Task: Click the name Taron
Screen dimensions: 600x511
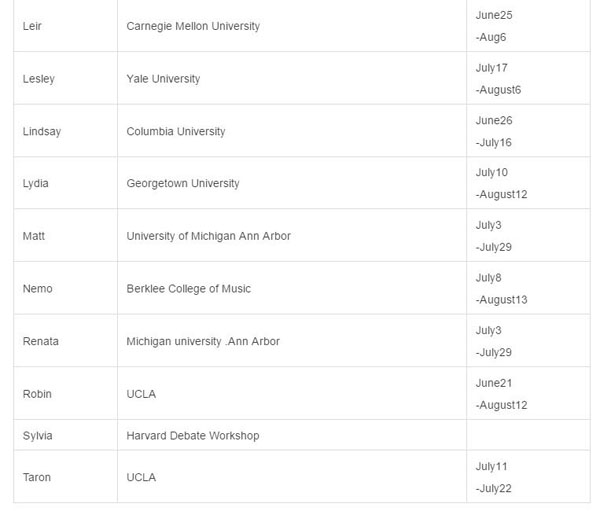Action: pyautogui.click(x=37, y=478)
